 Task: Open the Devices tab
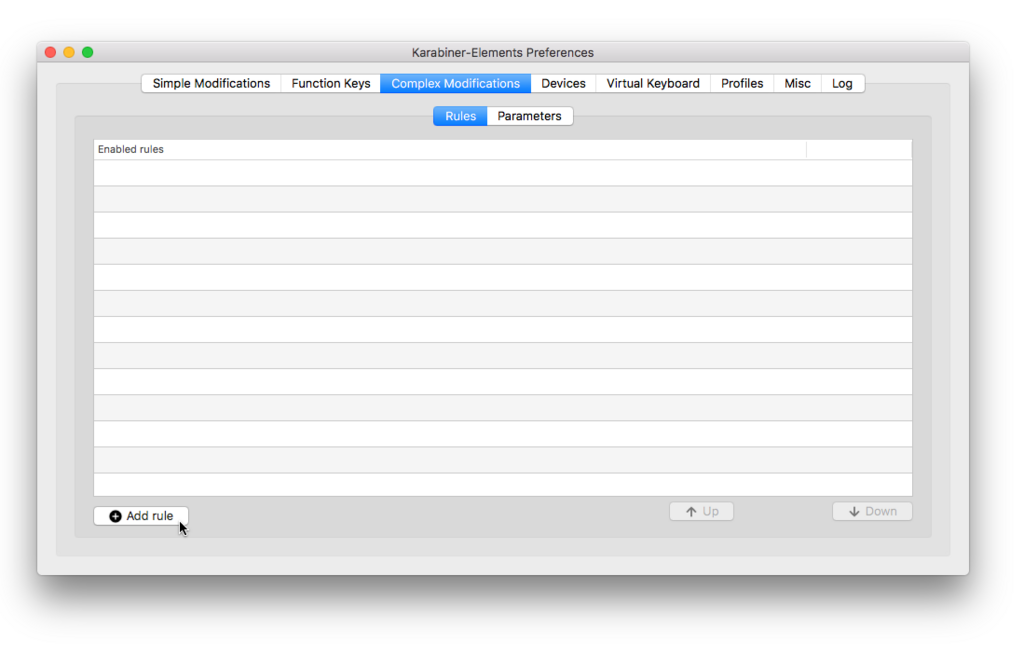pos(563,84)
